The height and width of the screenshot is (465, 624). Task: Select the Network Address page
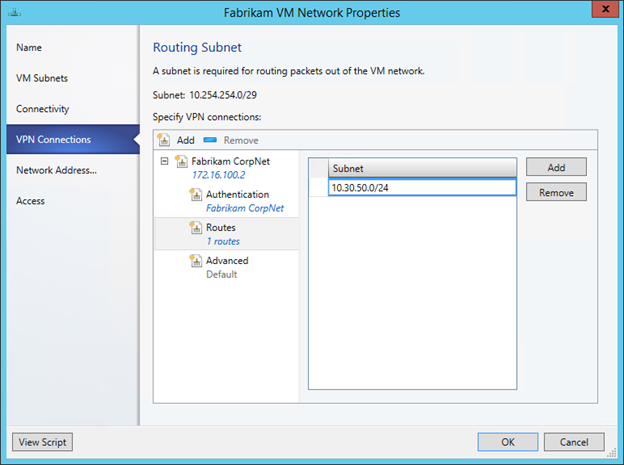[56, 170]
